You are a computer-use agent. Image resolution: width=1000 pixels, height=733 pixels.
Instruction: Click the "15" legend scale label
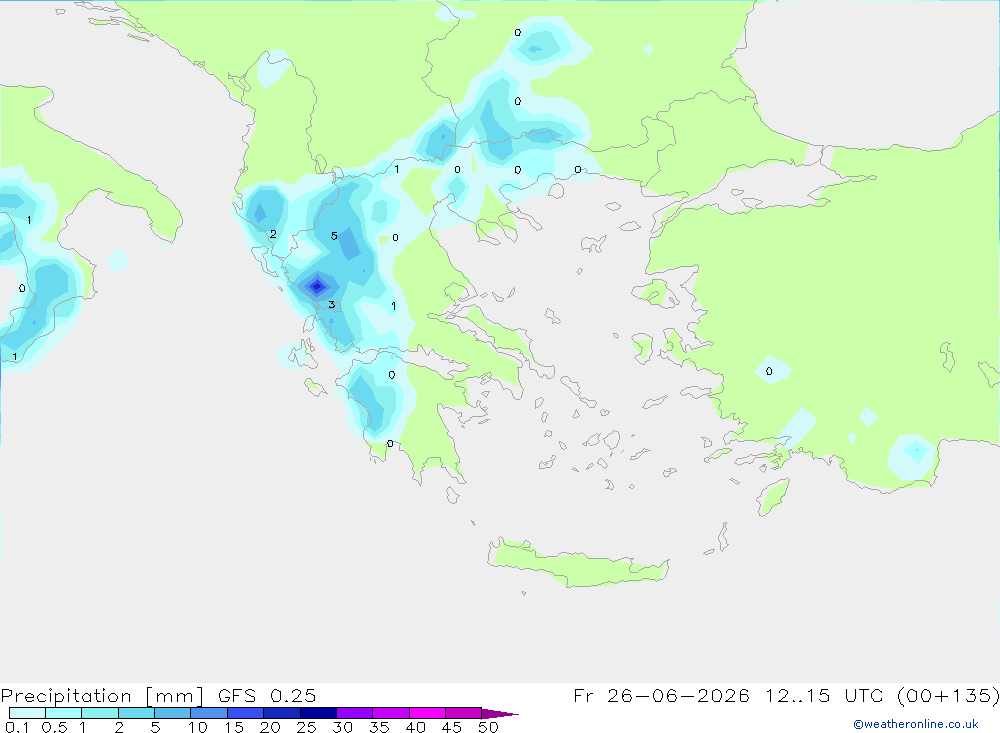point(234,727)
